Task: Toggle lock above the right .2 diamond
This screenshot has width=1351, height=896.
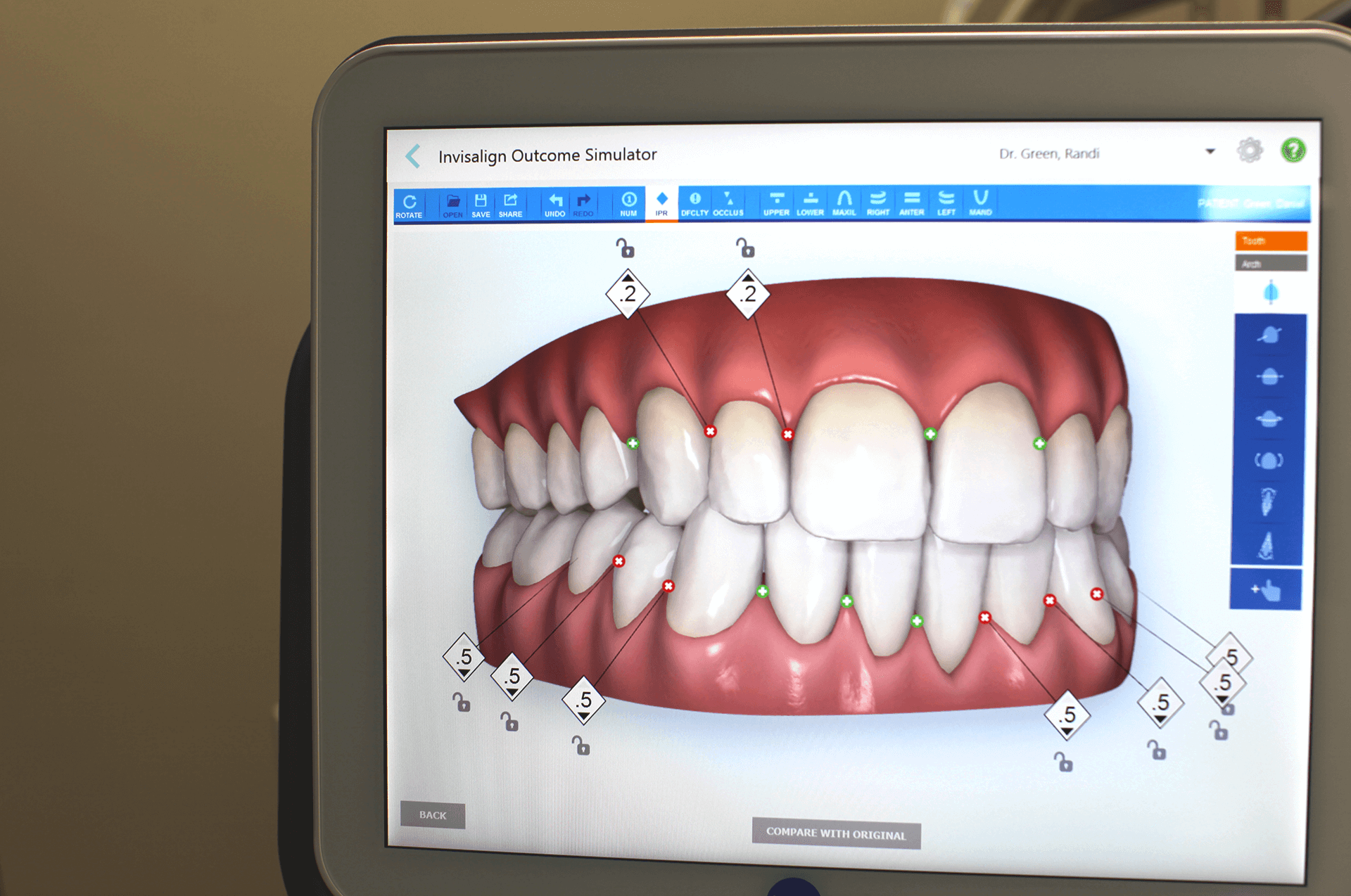Action: coord(746,248)
